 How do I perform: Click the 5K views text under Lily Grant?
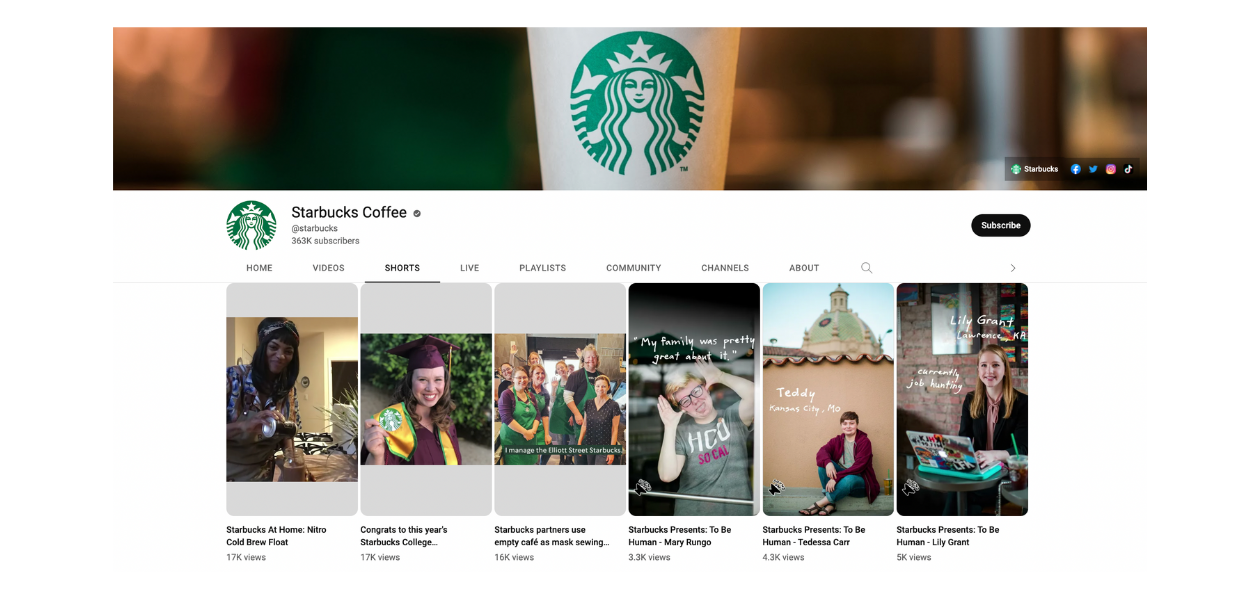pos(913,558)
